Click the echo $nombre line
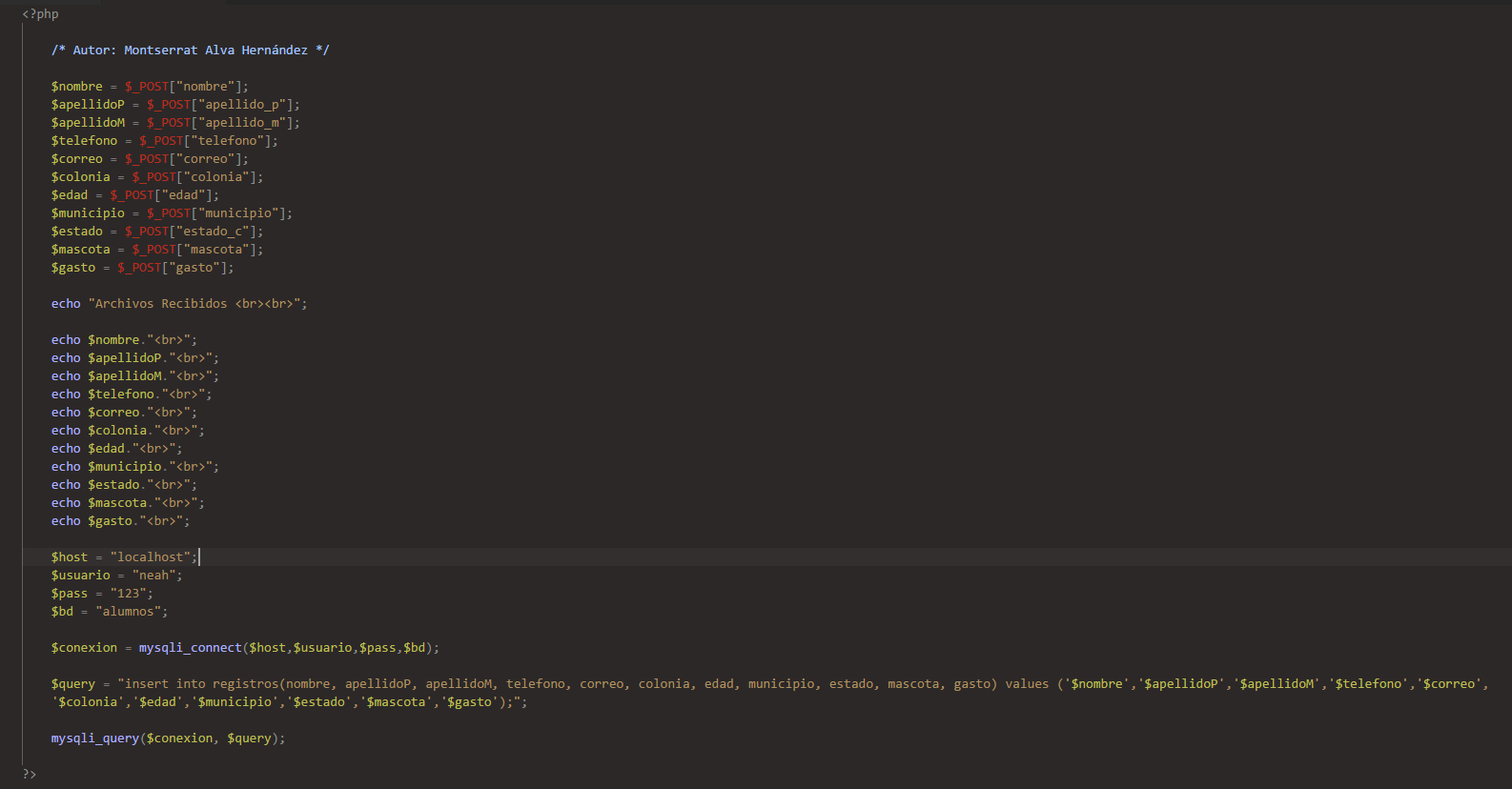 125,340
